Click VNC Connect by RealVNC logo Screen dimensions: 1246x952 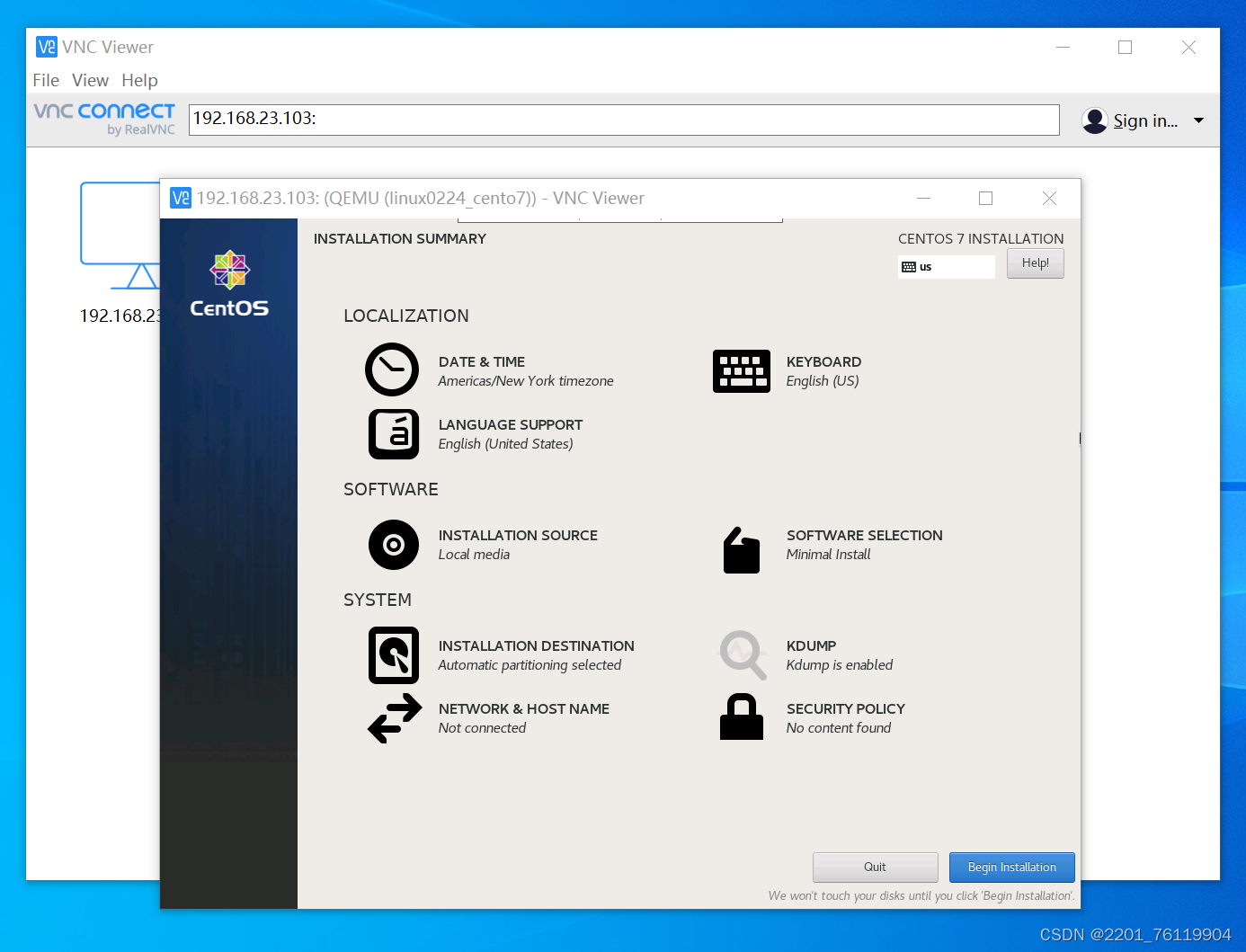104,119
